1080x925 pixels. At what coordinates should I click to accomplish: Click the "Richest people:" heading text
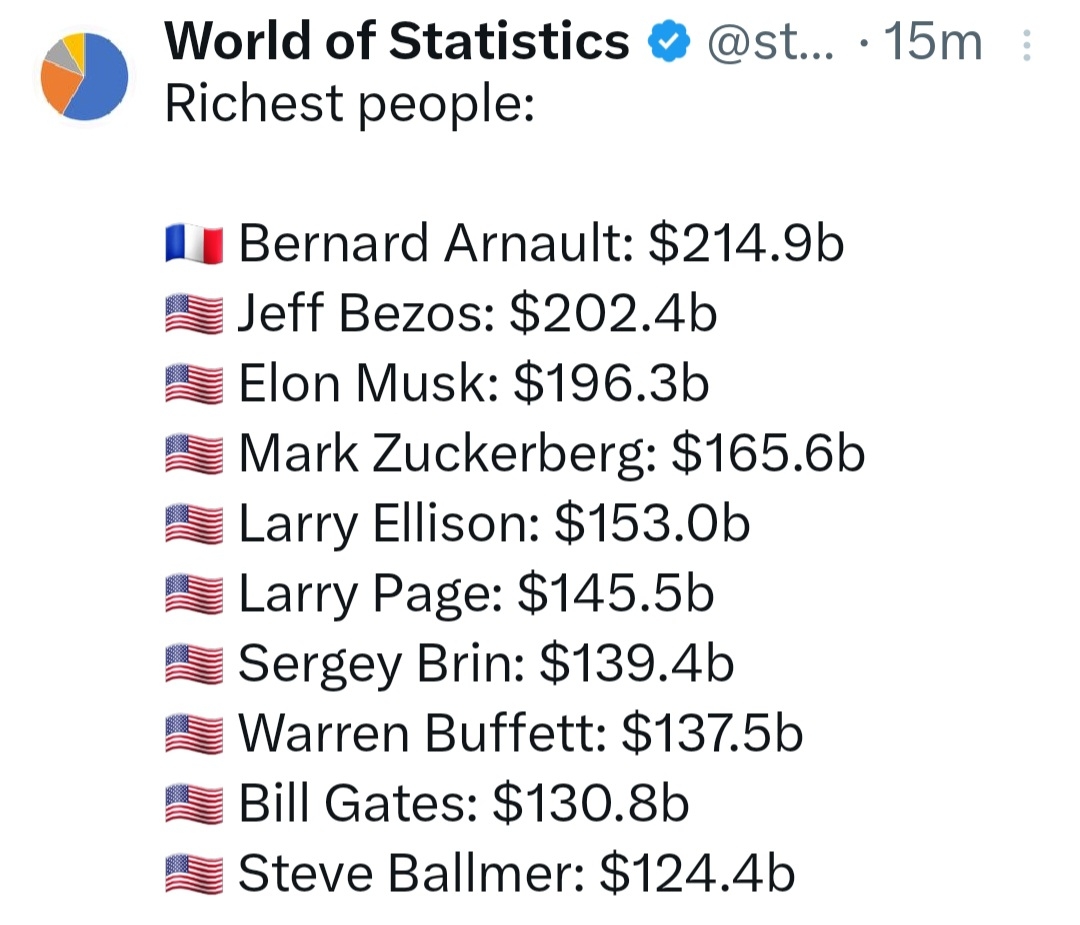point(349,103)
